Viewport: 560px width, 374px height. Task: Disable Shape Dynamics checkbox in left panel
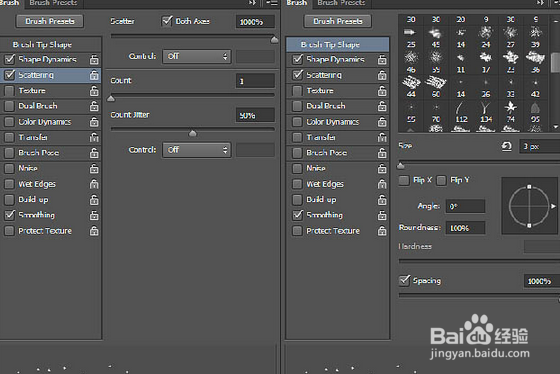tap(10, 59)
